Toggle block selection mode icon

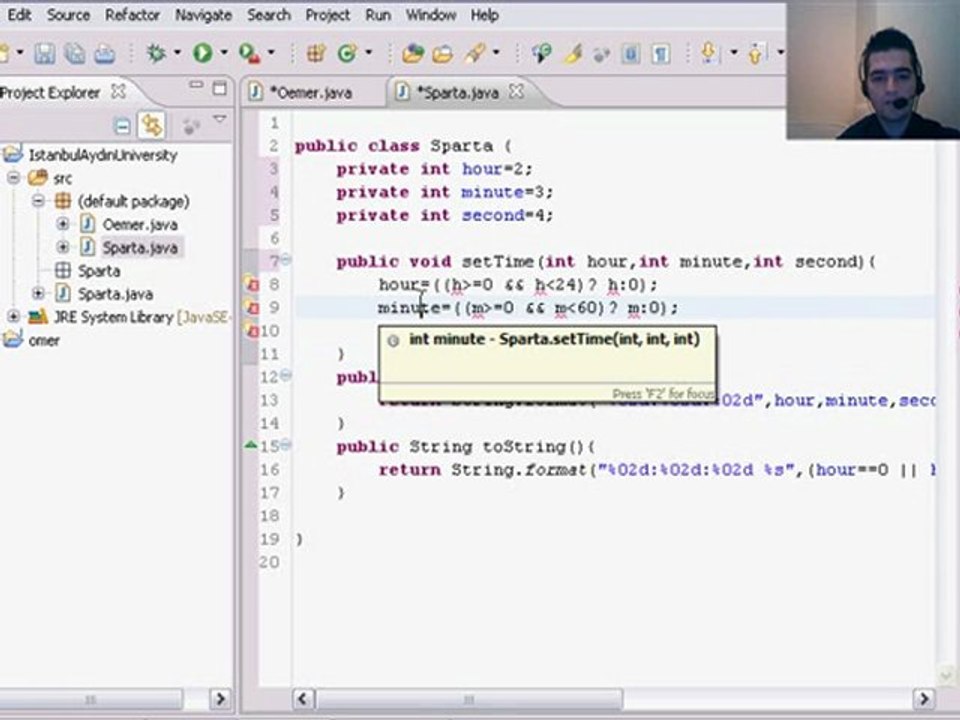coord(630,54)
